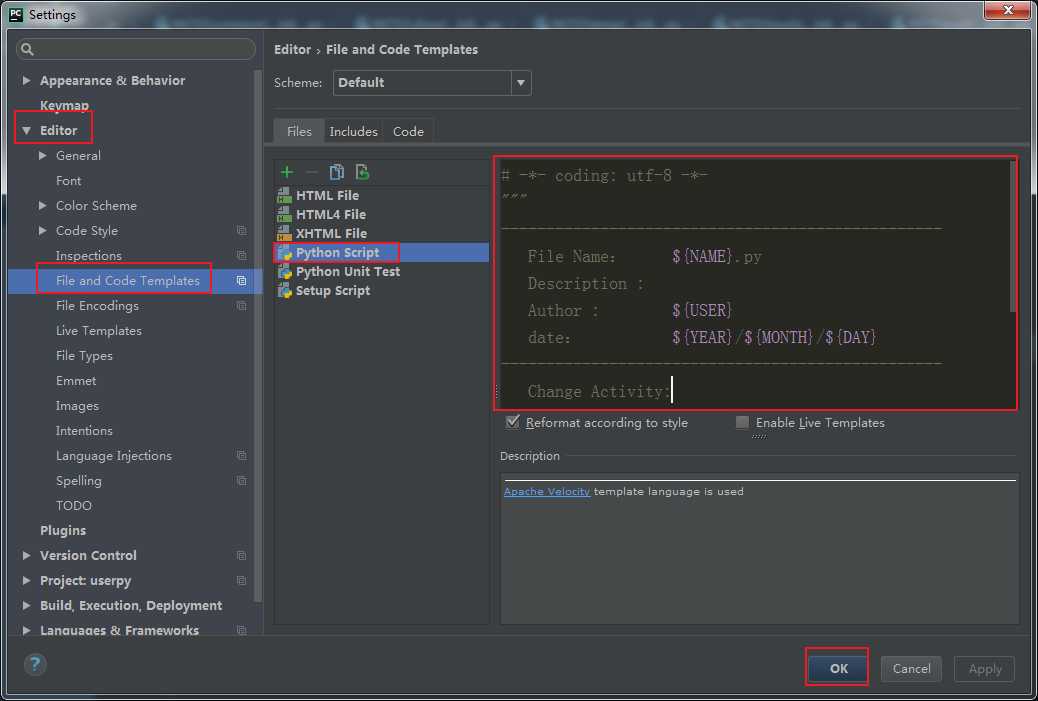Click project-level icon beside Spelling

[x=242, y=481]
